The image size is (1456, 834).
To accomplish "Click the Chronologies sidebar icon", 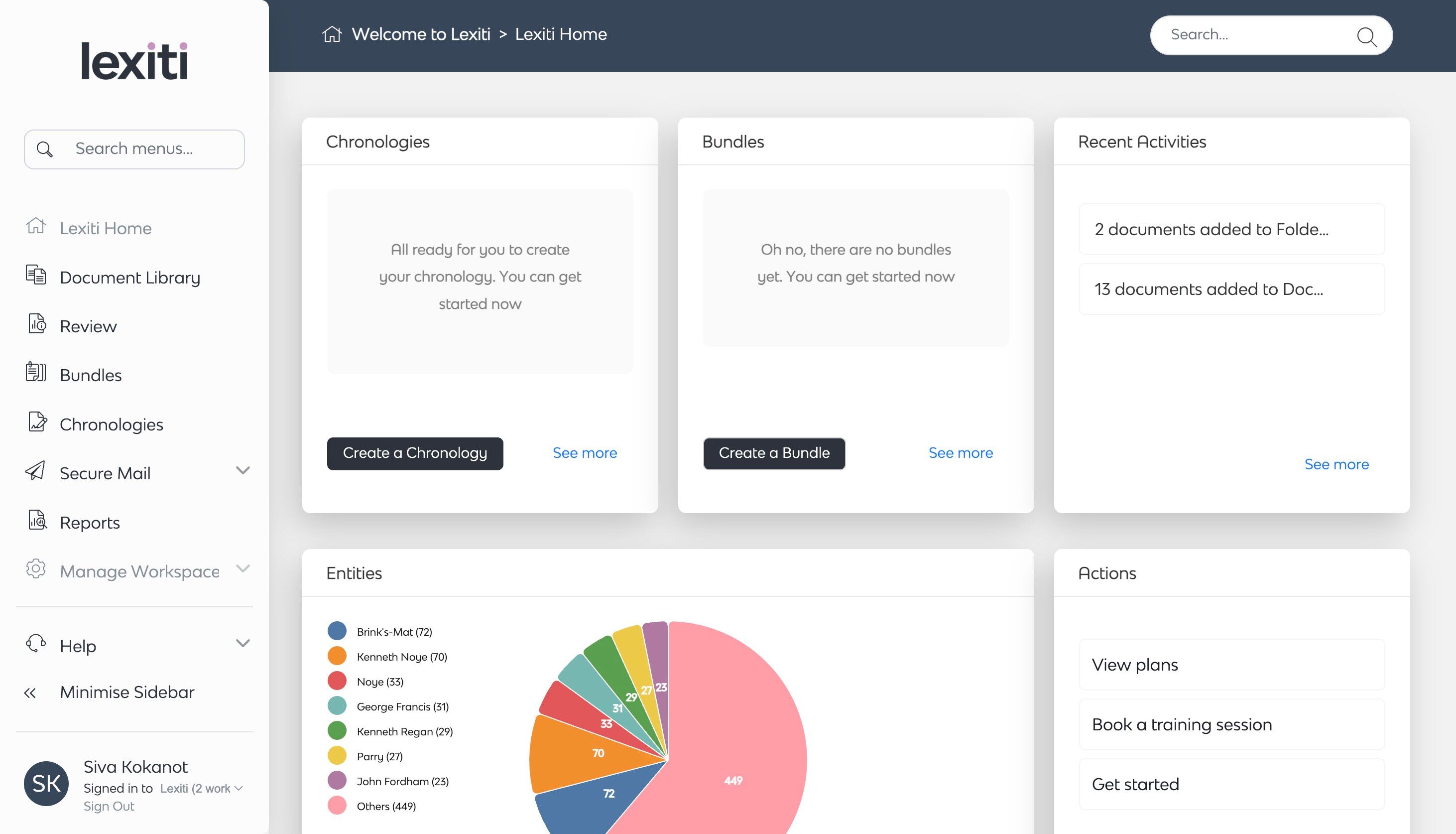I will (37, 422).
